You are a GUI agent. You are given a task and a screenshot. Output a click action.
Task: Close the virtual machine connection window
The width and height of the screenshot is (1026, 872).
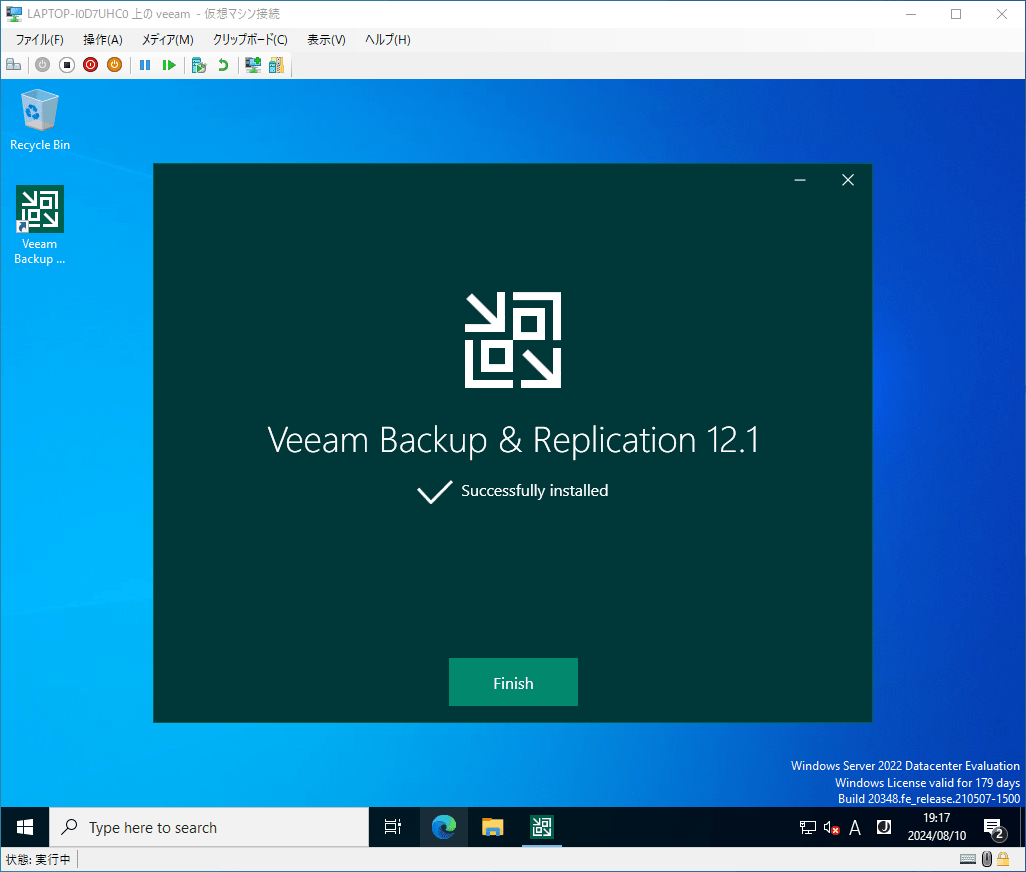pos(1002,14)
